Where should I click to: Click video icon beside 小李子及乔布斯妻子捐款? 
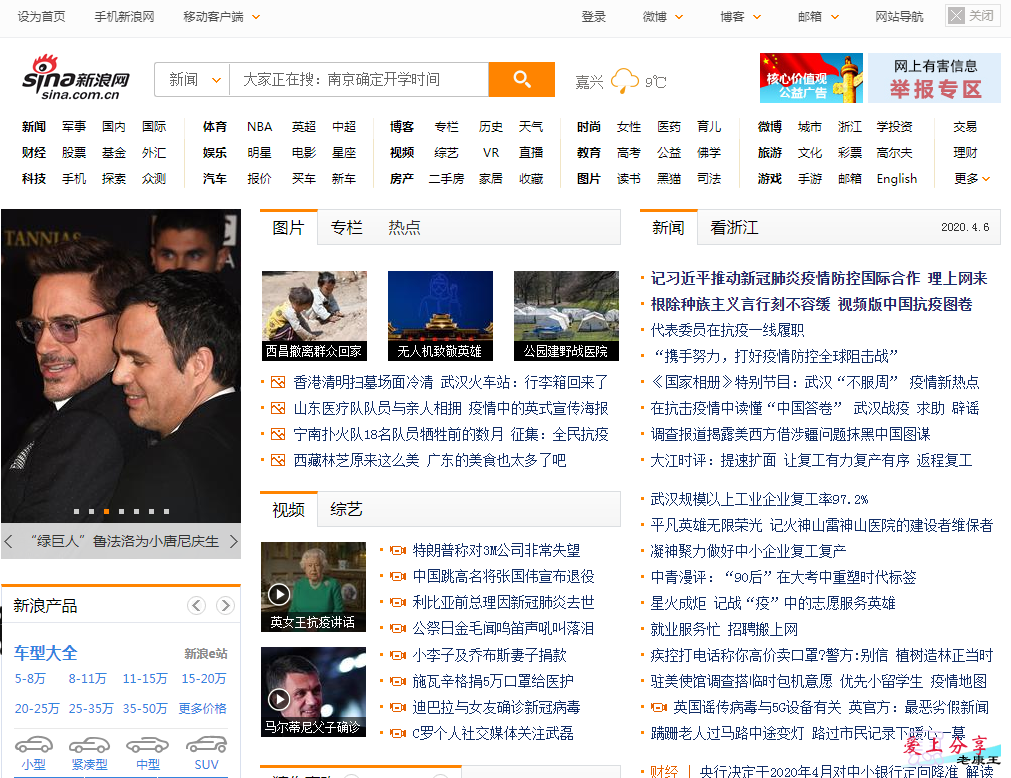pos(398,656)
